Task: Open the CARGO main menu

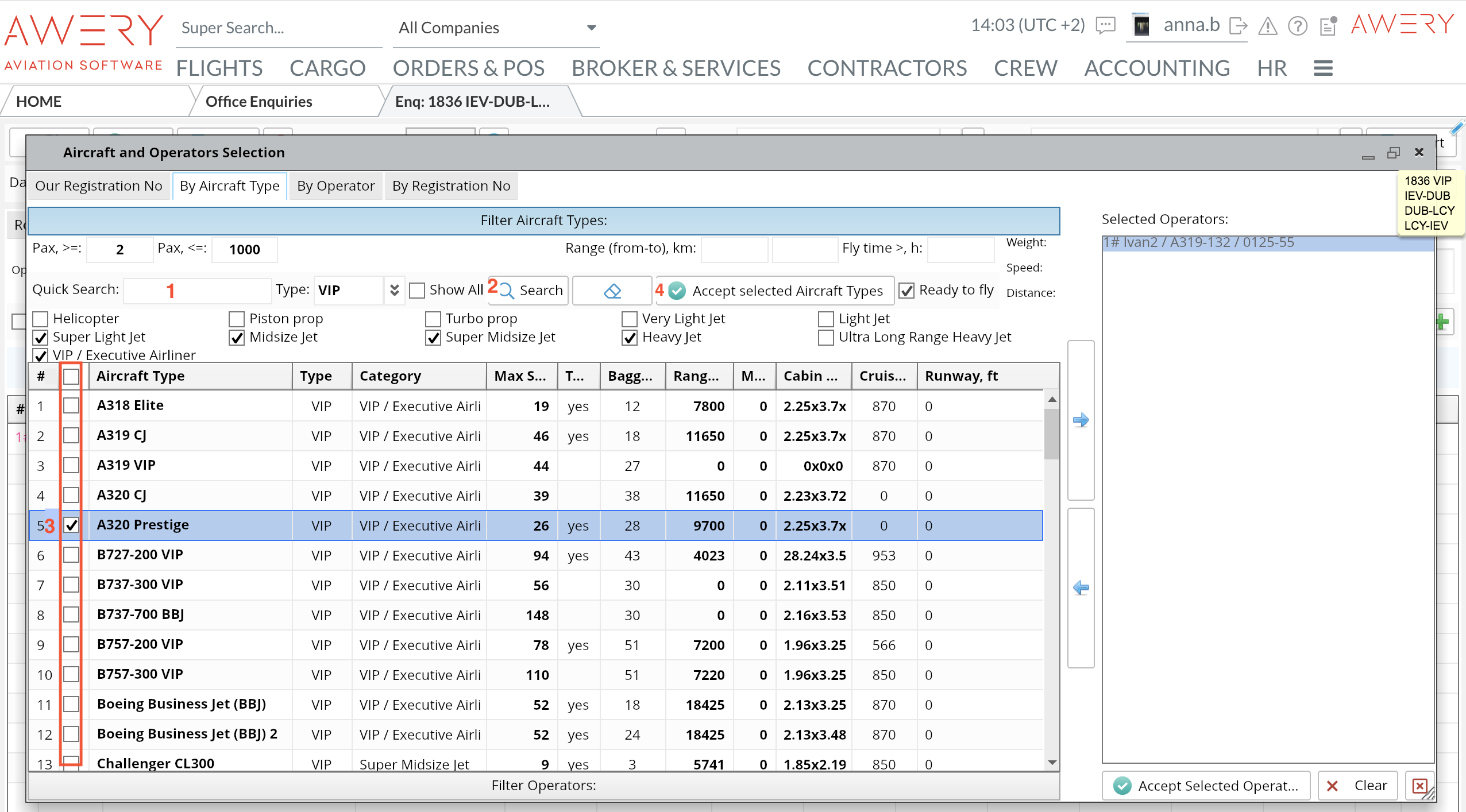Action: [327, 68]
